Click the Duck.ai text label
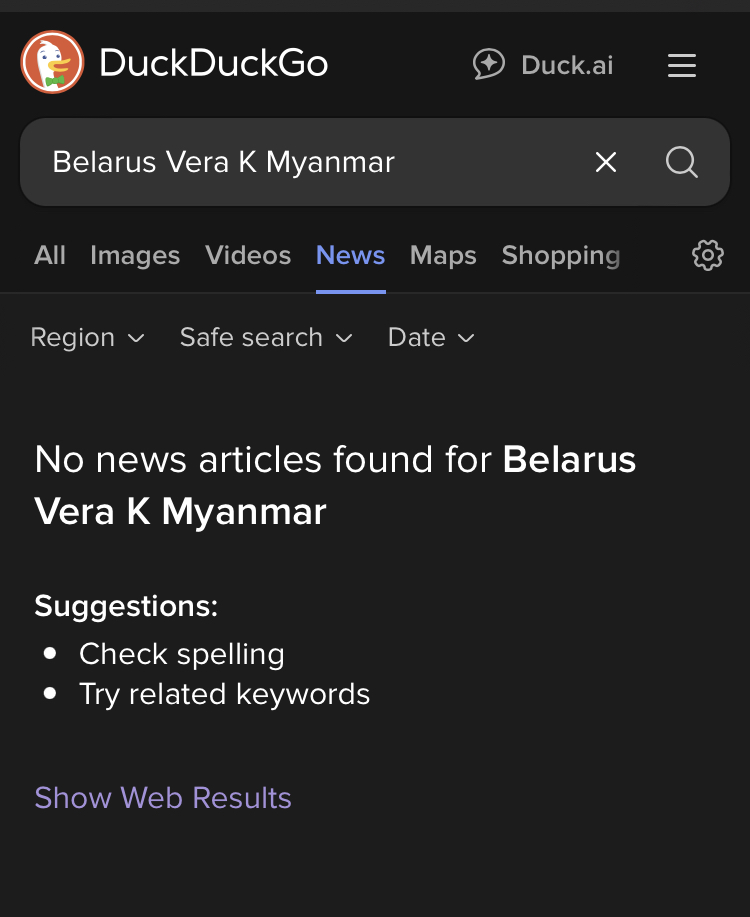Screen dimensions: 750x917 click(x=567, y=65)
